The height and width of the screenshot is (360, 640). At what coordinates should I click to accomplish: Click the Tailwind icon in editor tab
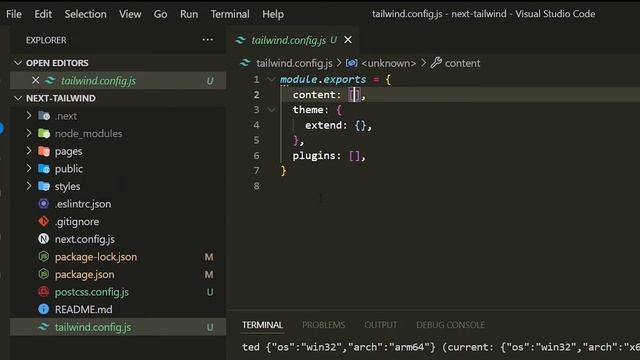(240, 40)
